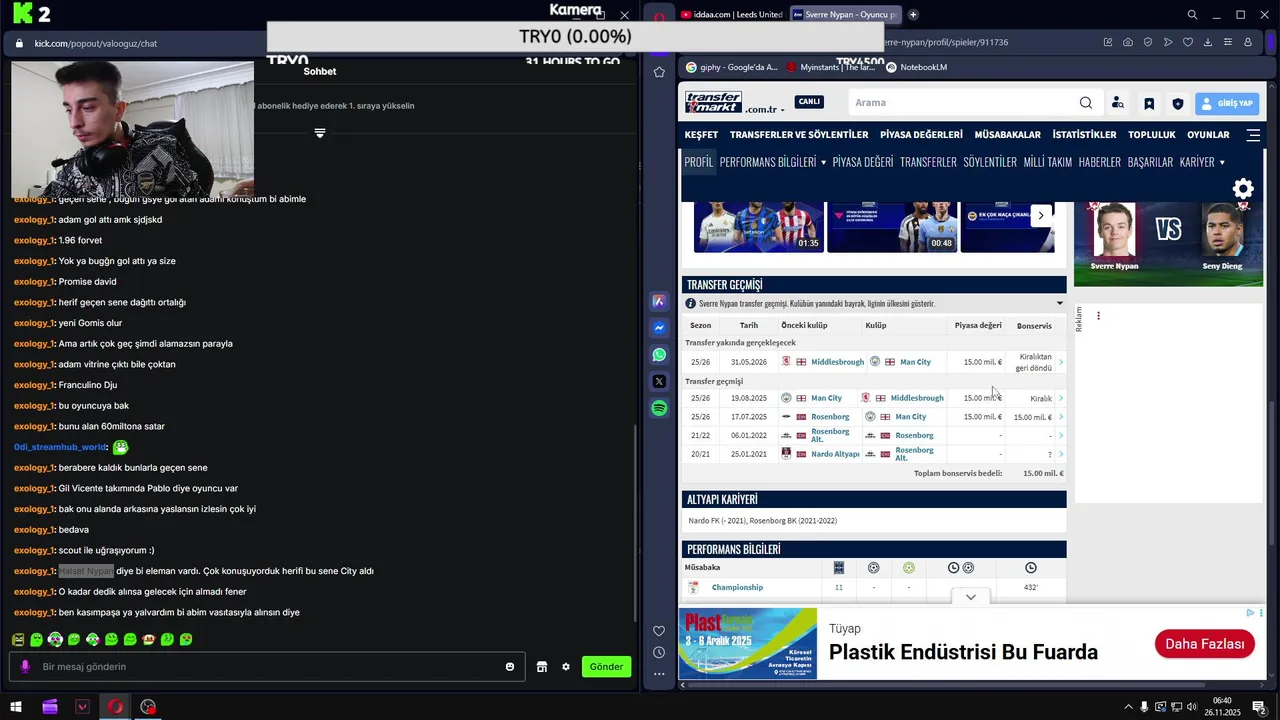Open Kick chat settings gear

tap(566, 667)
